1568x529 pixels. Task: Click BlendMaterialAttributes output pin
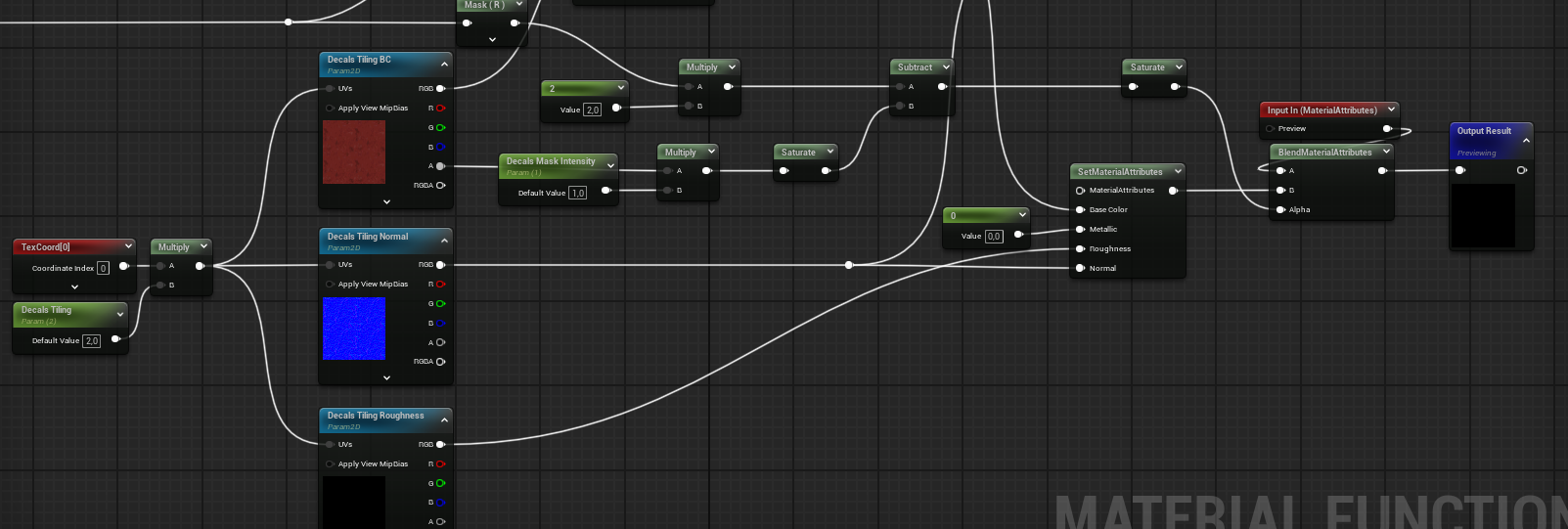pos(1382,171)
